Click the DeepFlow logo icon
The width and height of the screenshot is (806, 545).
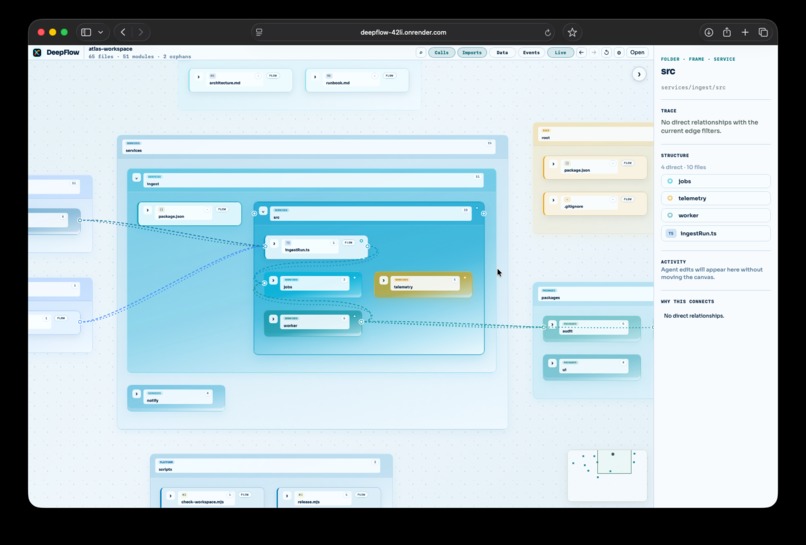[x=37, y=52]
